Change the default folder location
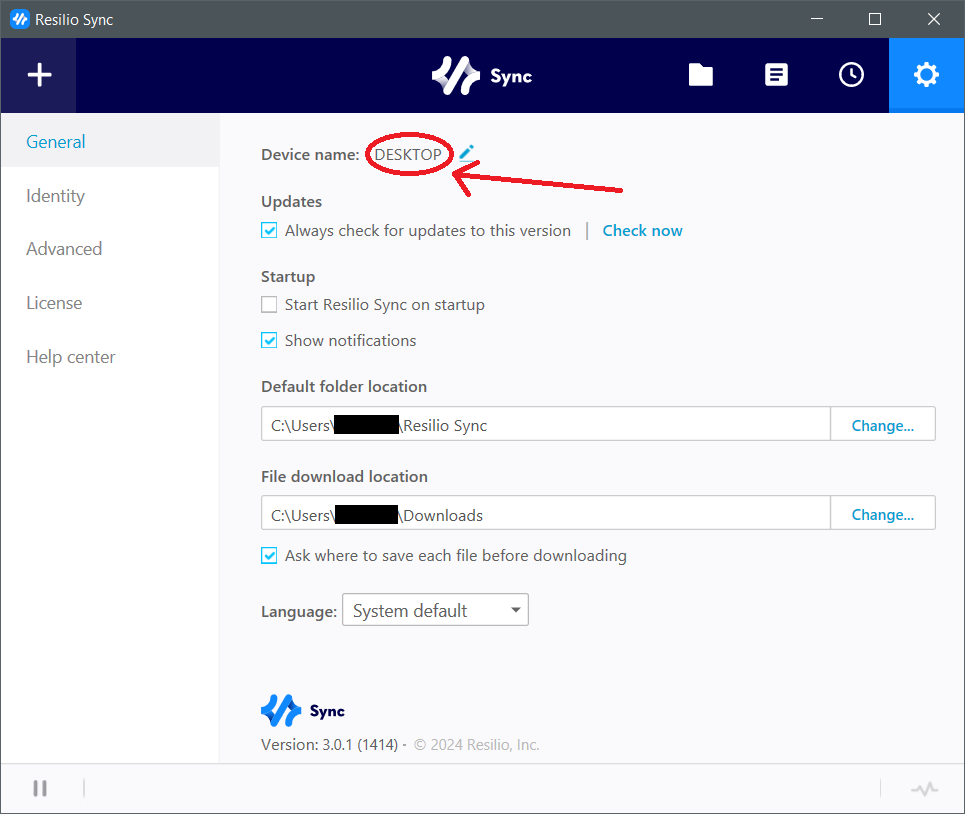Screen dimensions: 965x814 [883, 425]
